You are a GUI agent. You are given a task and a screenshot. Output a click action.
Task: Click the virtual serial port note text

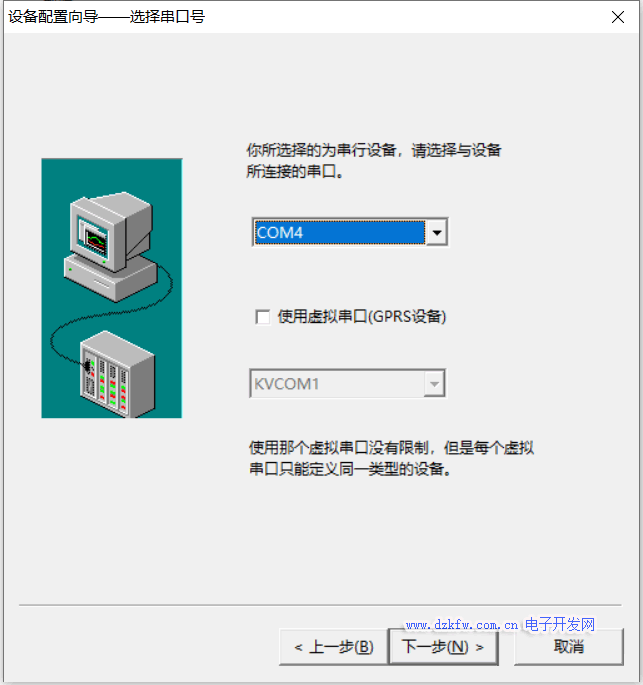click(x=391, y=458)
